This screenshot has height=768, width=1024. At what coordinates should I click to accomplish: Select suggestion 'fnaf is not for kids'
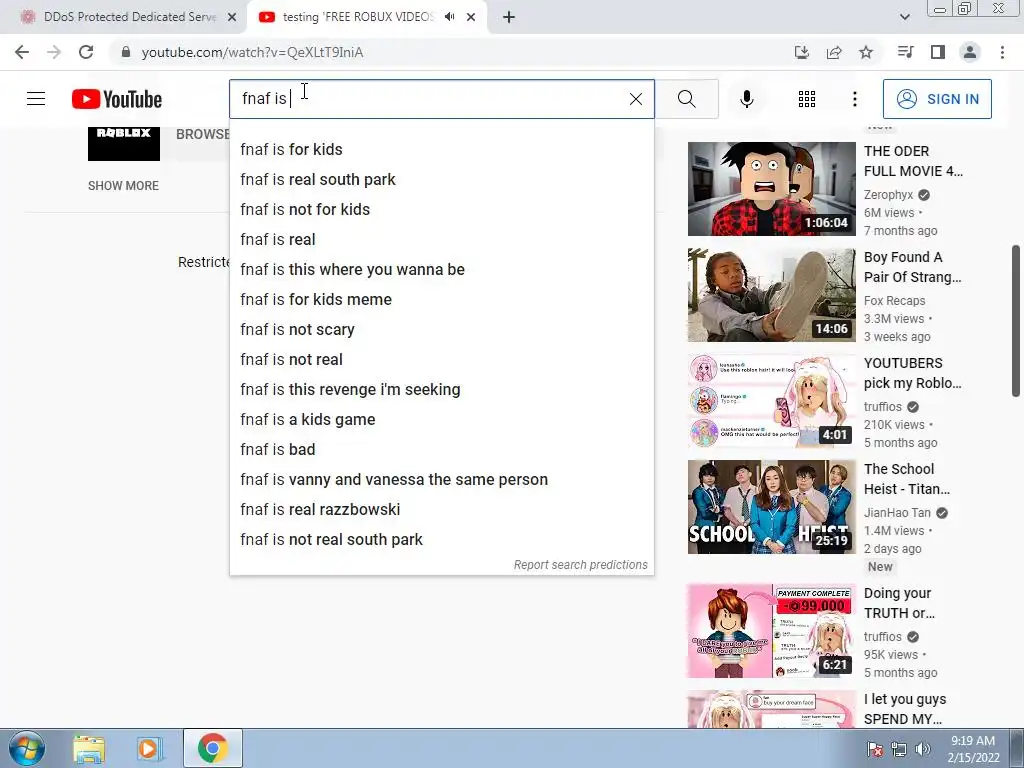click(x=441, y=210)
